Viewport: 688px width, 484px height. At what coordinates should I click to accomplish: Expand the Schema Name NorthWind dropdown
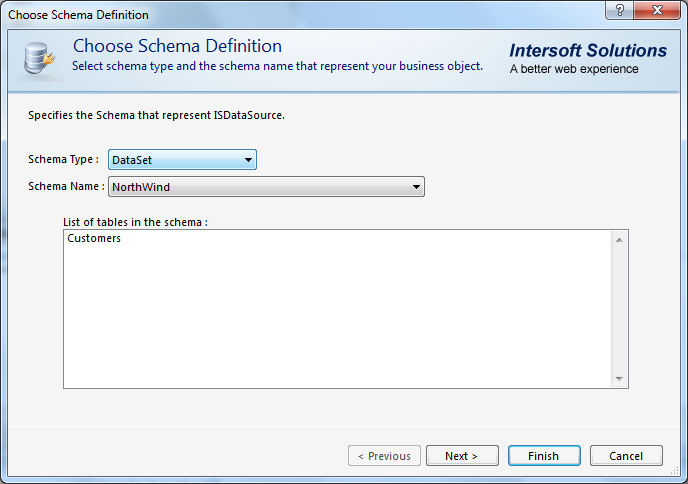coord(266,187)
